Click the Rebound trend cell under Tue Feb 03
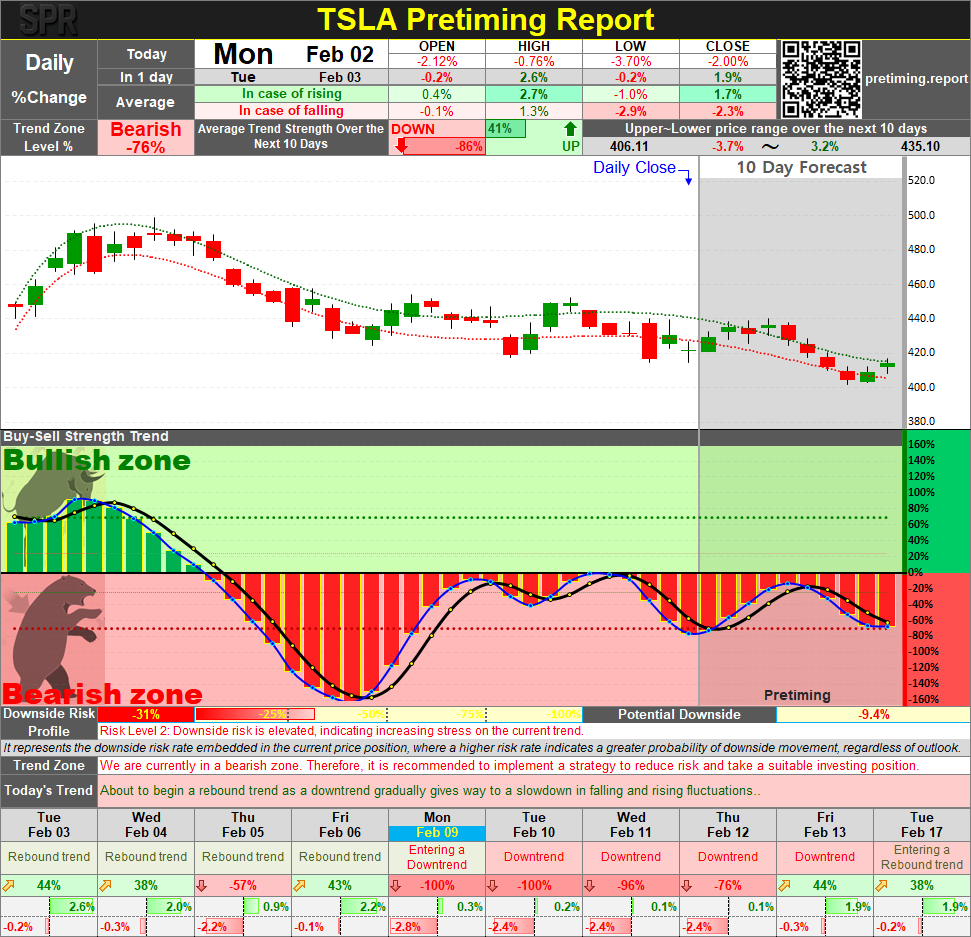Image resolution: width=971 pixels, height=937 pixels. click(49, 857)
